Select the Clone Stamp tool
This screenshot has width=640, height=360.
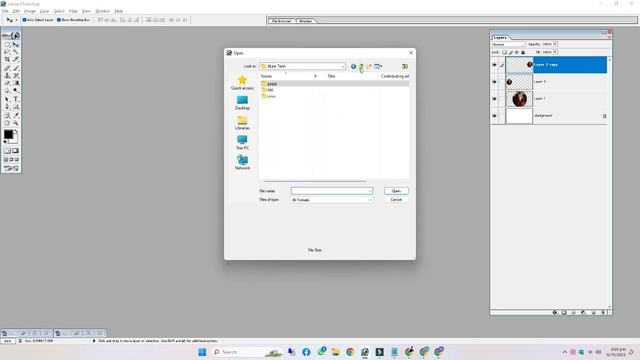(x=7, y=76)
